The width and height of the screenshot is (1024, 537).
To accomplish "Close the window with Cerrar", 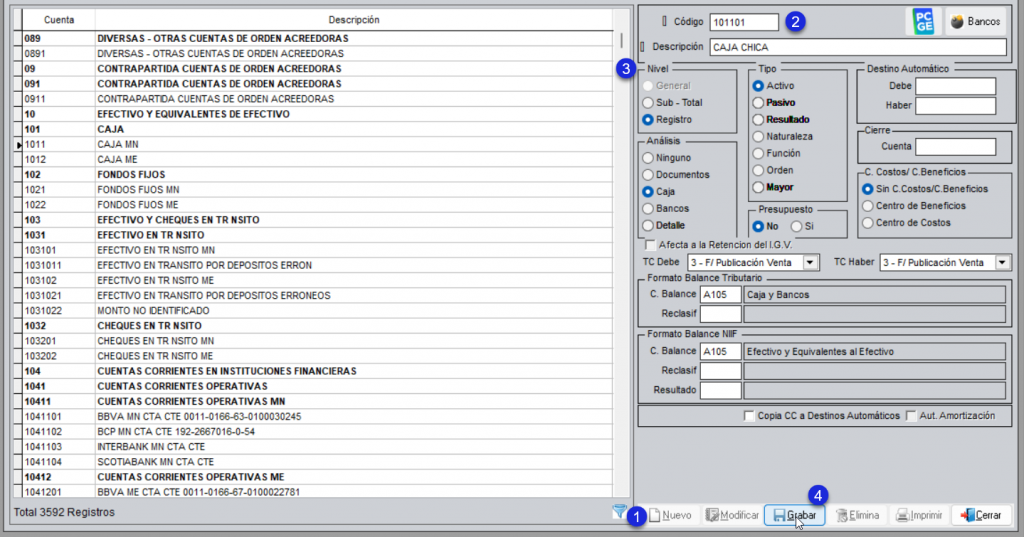I will click(981, 515).
